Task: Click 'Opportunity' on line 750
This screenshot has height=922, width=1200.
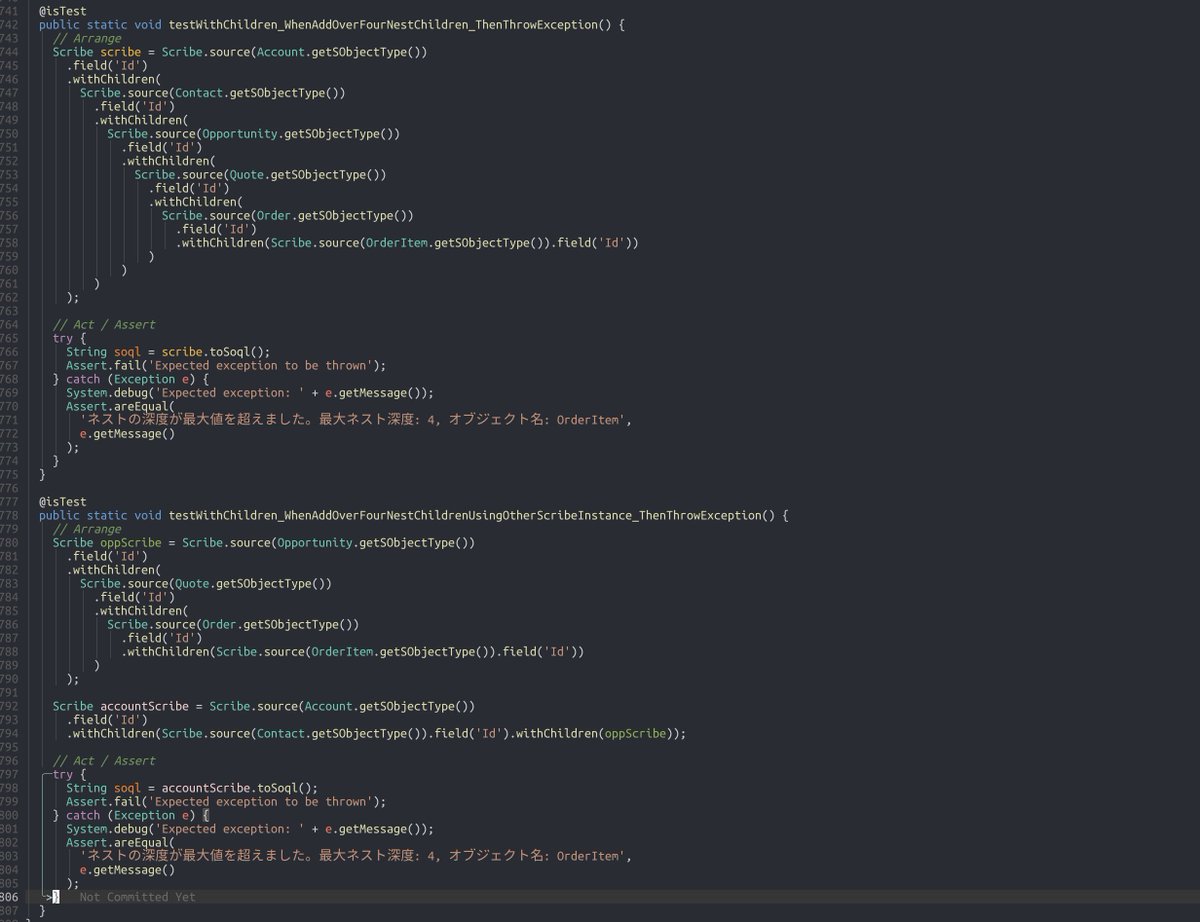Action: (240, 133)
